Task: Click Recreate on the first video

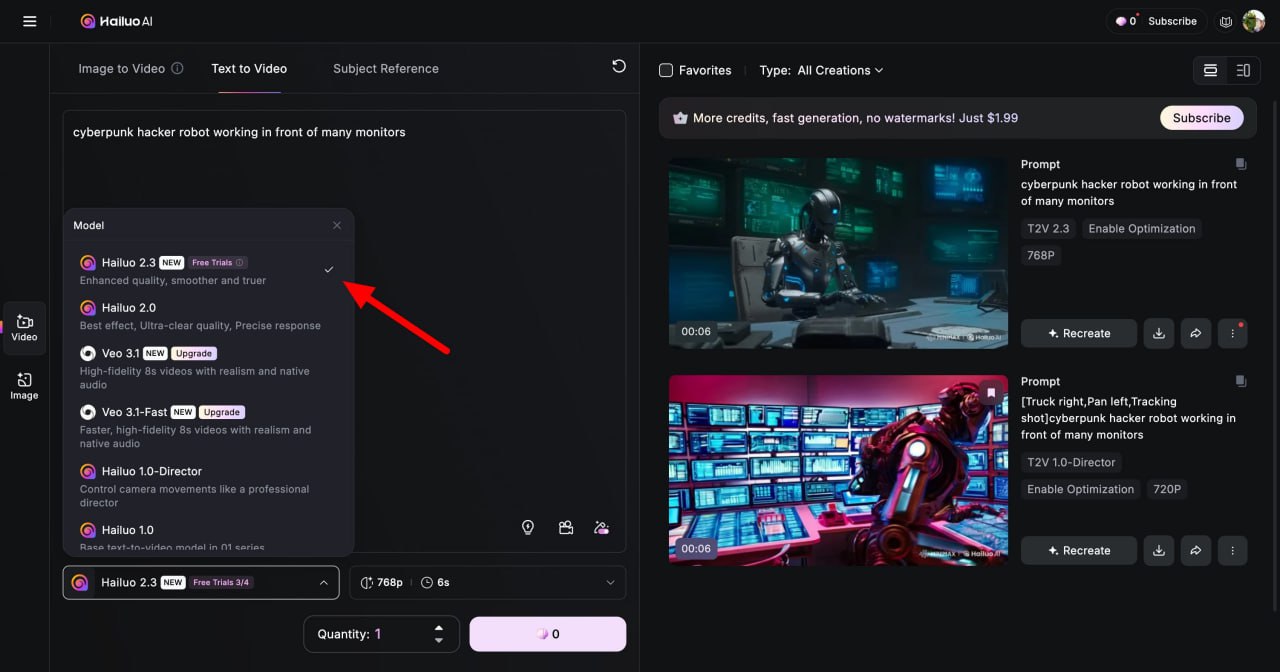Action: click(1078, 333)
